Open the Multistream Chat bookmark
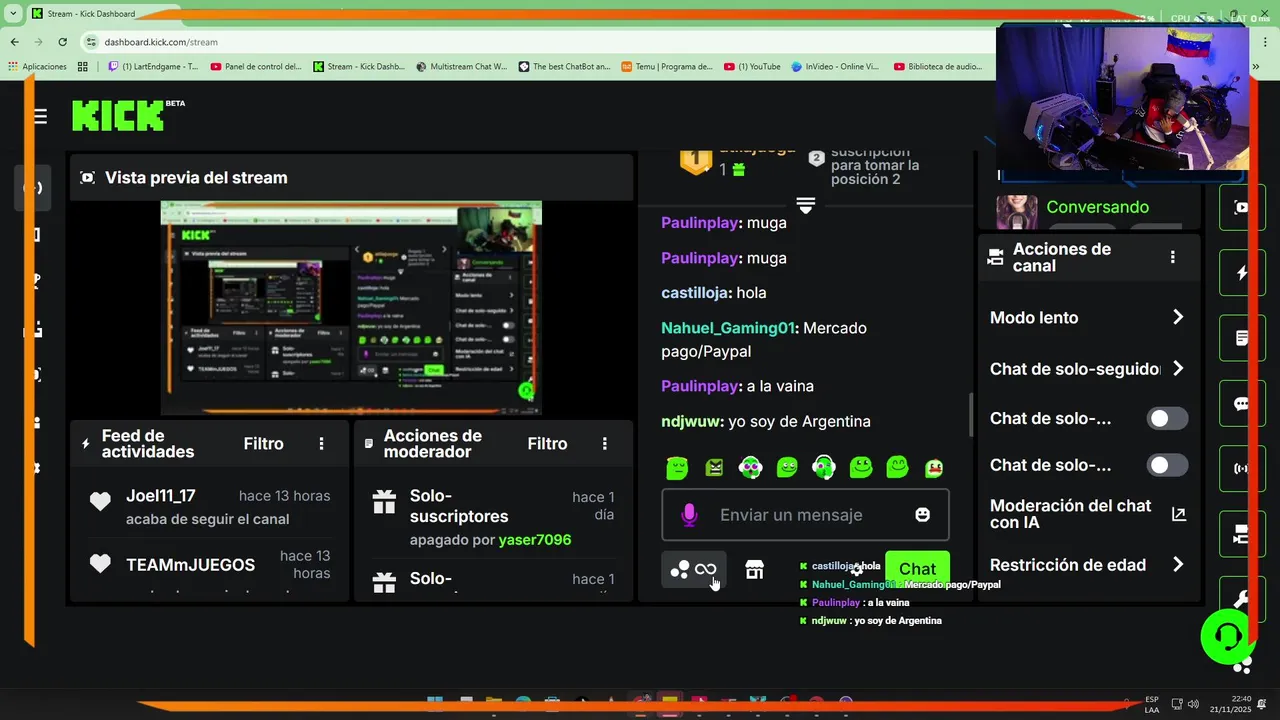 tap(461, 67)
